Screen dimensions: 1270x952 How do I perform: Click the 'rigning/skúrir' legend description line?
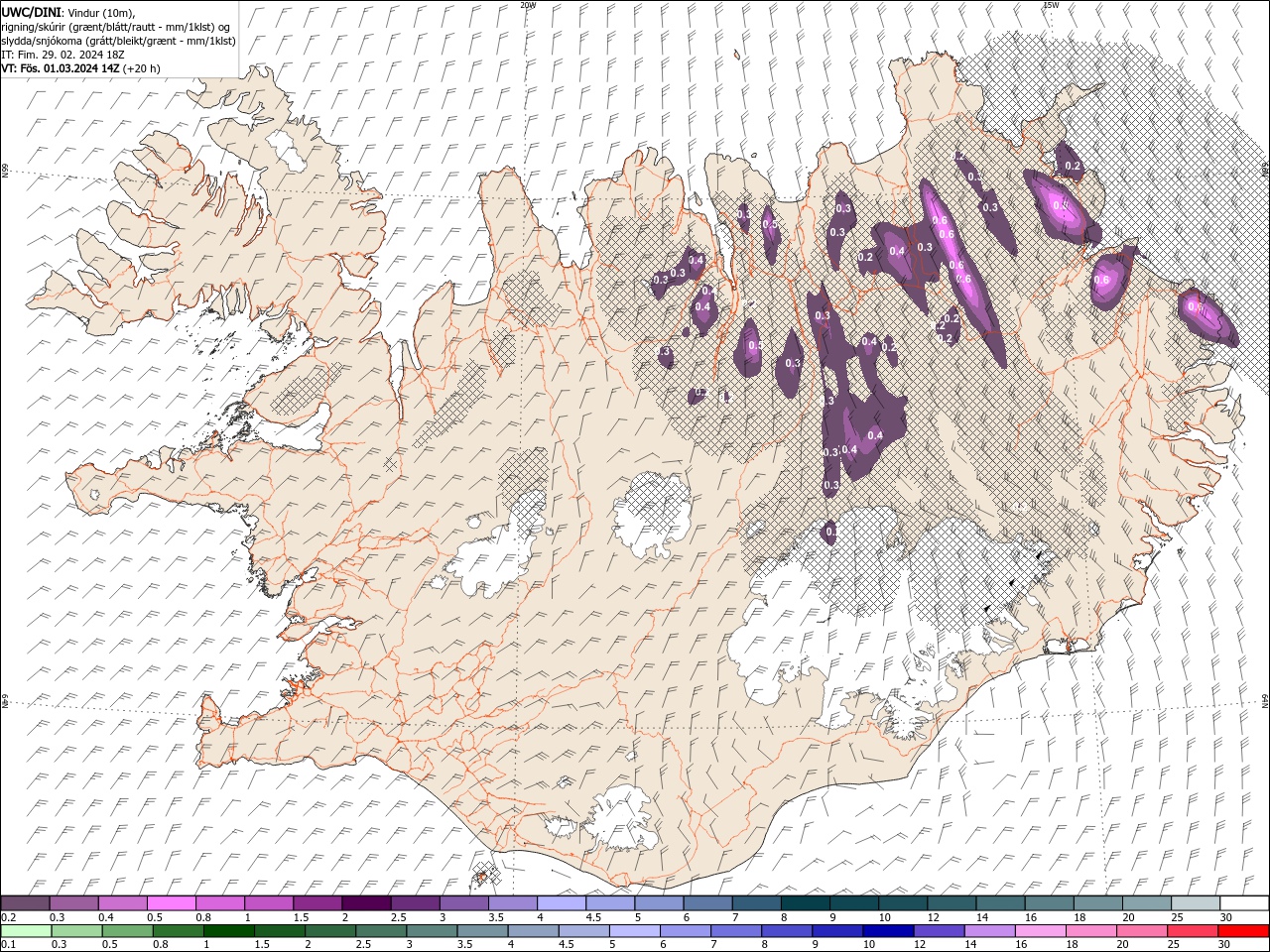[x=116, y=26]
